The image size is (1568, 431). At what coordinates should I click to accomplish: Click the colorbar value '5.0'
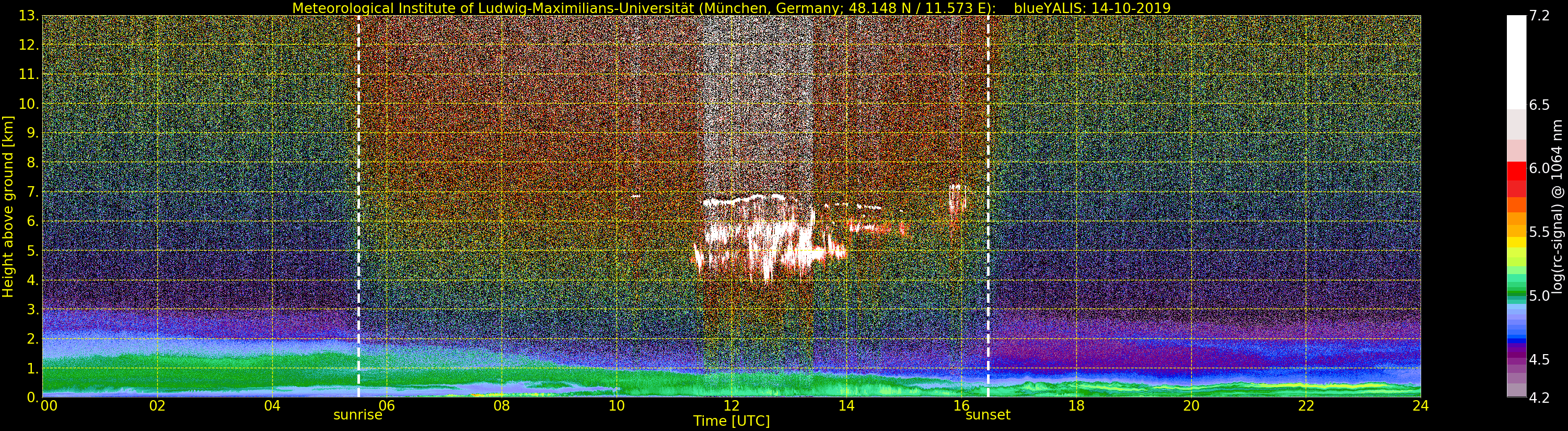[1539, 296]
